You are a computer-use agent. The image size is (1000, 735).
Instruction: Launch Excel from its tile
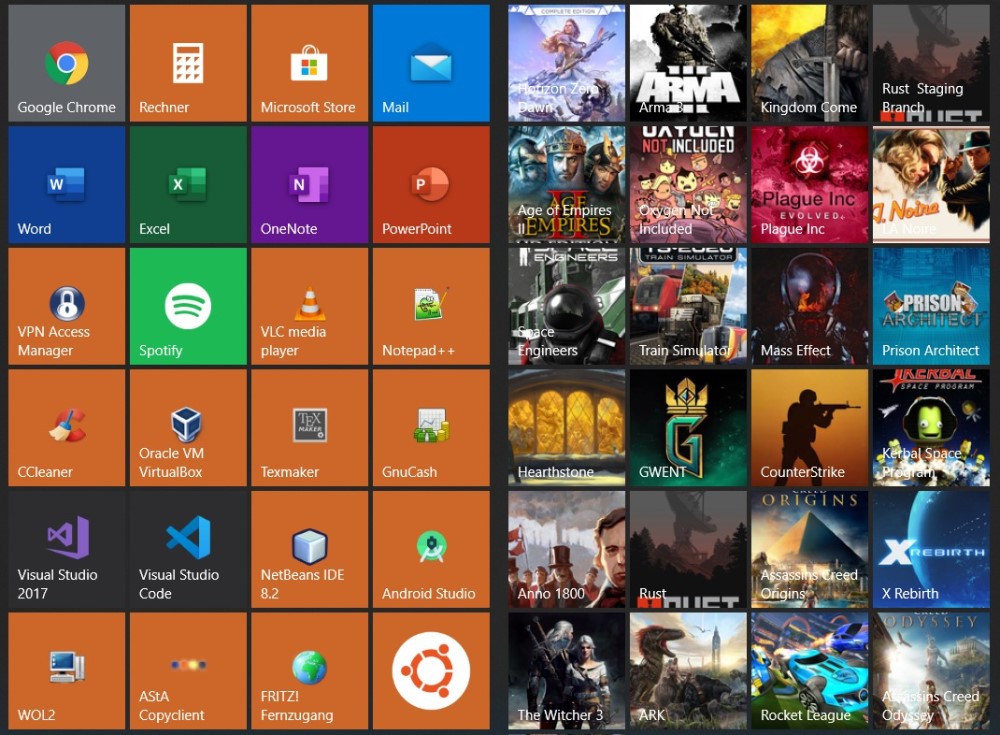[x=188, y=184]
